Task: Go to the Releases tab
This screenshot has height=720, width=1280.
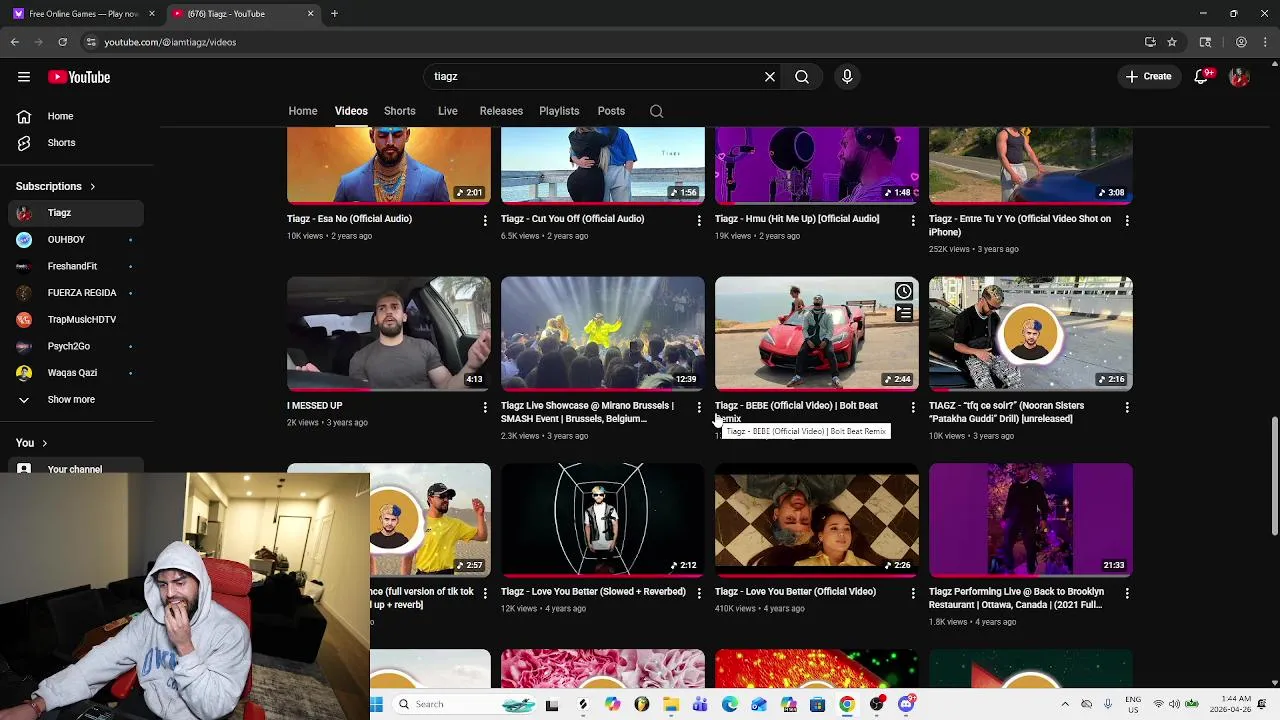Action: point(501,111)
